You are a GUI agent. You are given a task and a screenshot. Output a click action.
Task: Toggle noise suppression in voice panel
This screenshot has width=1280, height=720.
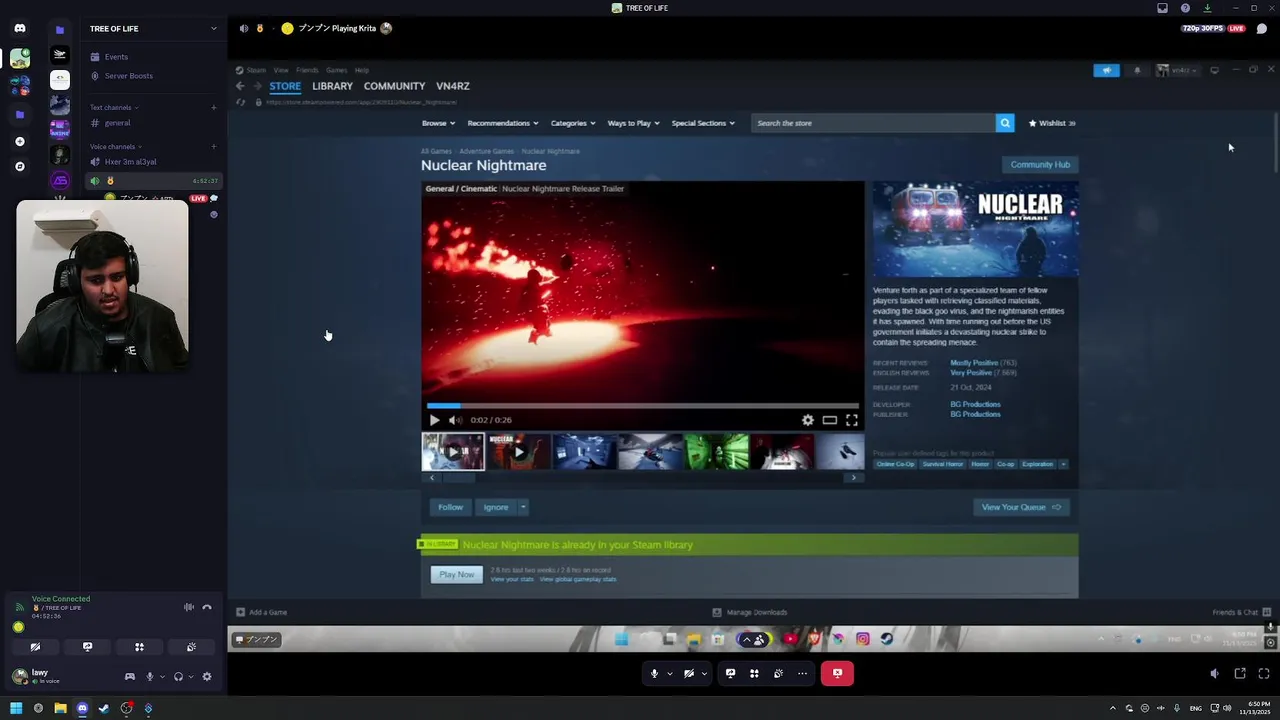point(189,607)
